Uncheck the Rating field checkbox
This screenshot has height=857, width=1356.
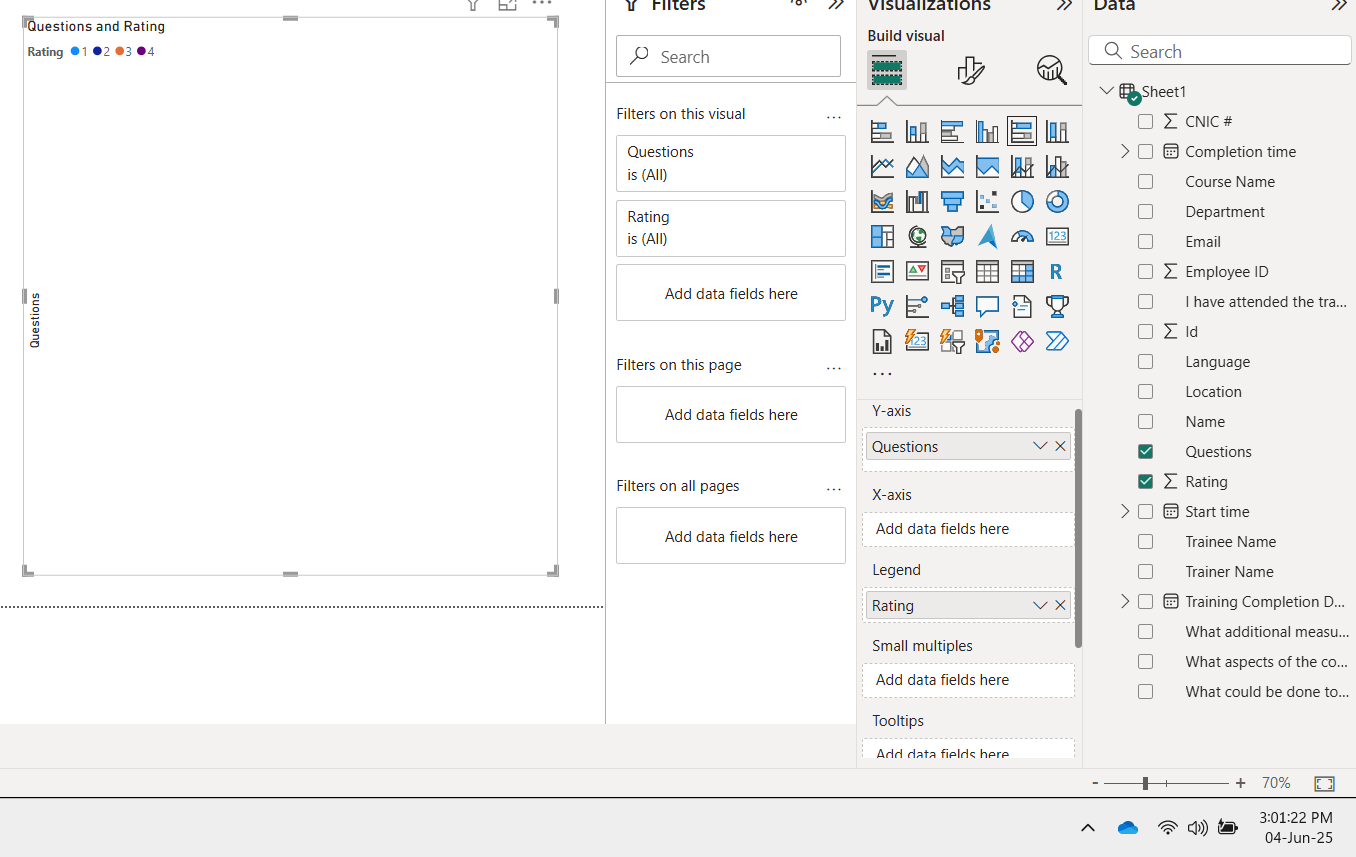tap(1146, 482)
